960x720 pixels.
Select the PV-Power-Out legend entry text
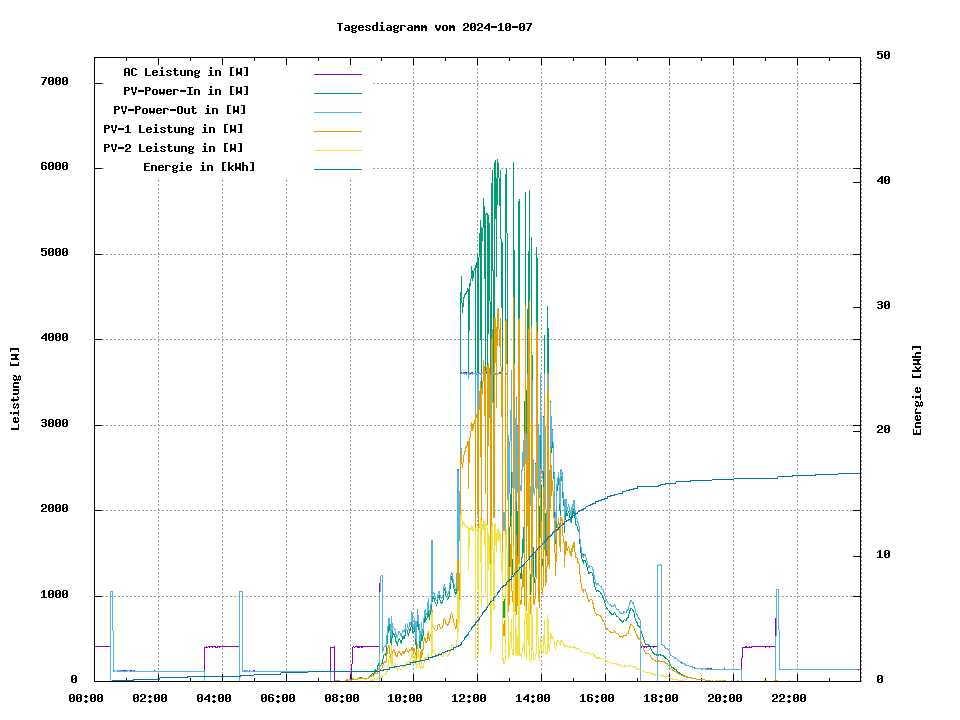(179, 110)
